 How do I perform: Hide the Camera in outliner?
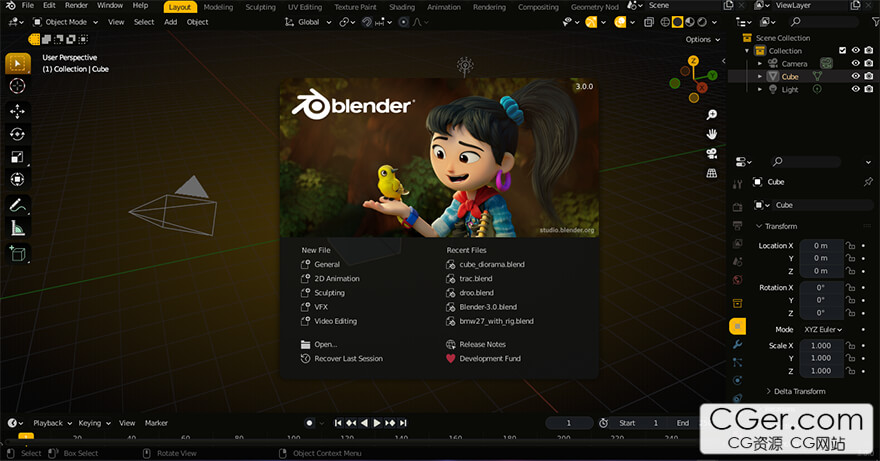(x=855, y=63)
